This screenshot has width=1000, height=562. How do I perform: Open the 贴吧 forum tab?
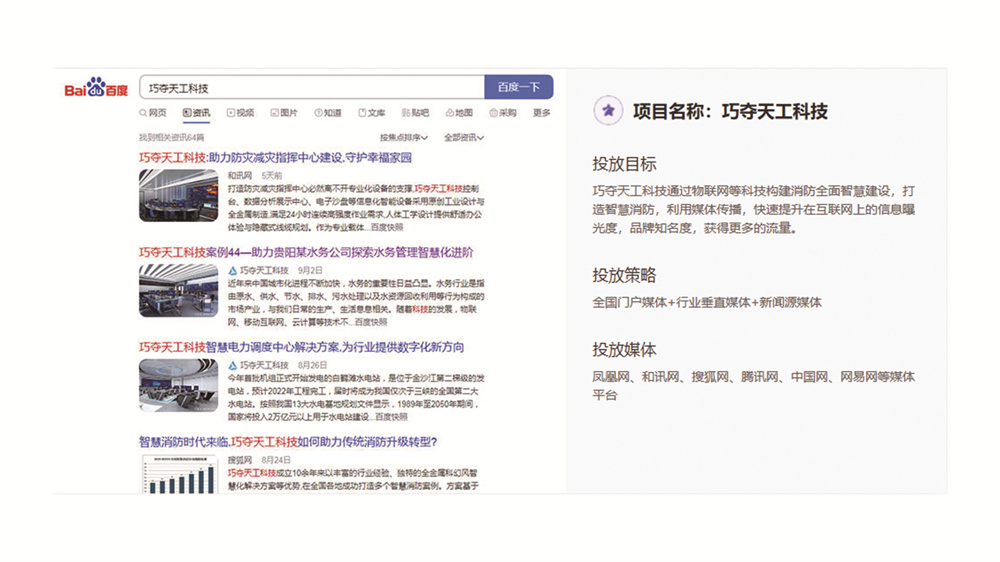[x=414, y=113]
